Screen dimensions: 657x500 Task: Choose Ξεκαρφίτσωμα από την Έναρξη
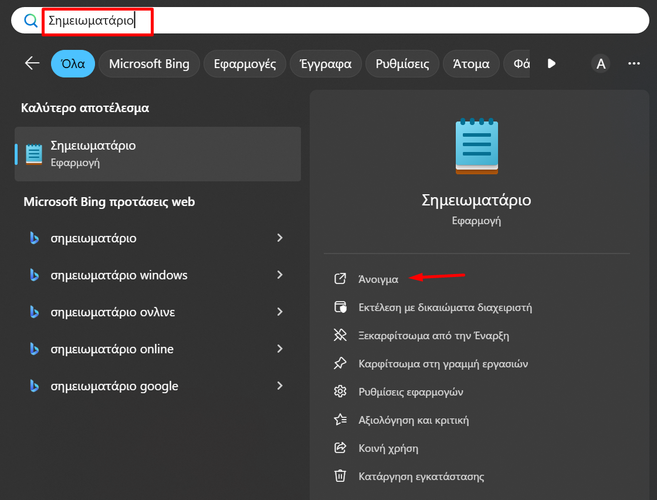pos(434,336)
